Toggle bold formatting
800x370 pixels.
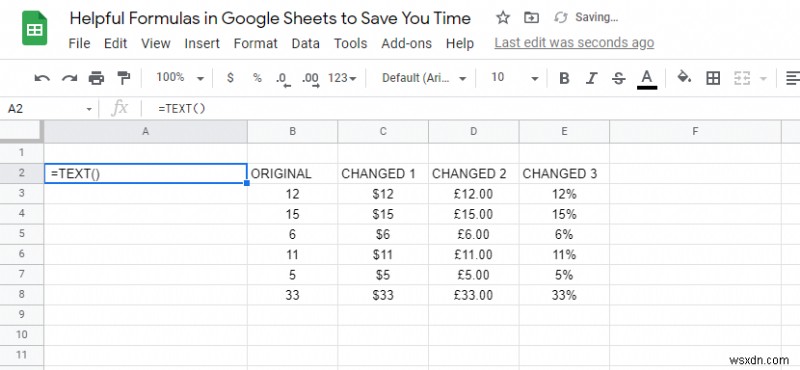click(x=564, y=78)
